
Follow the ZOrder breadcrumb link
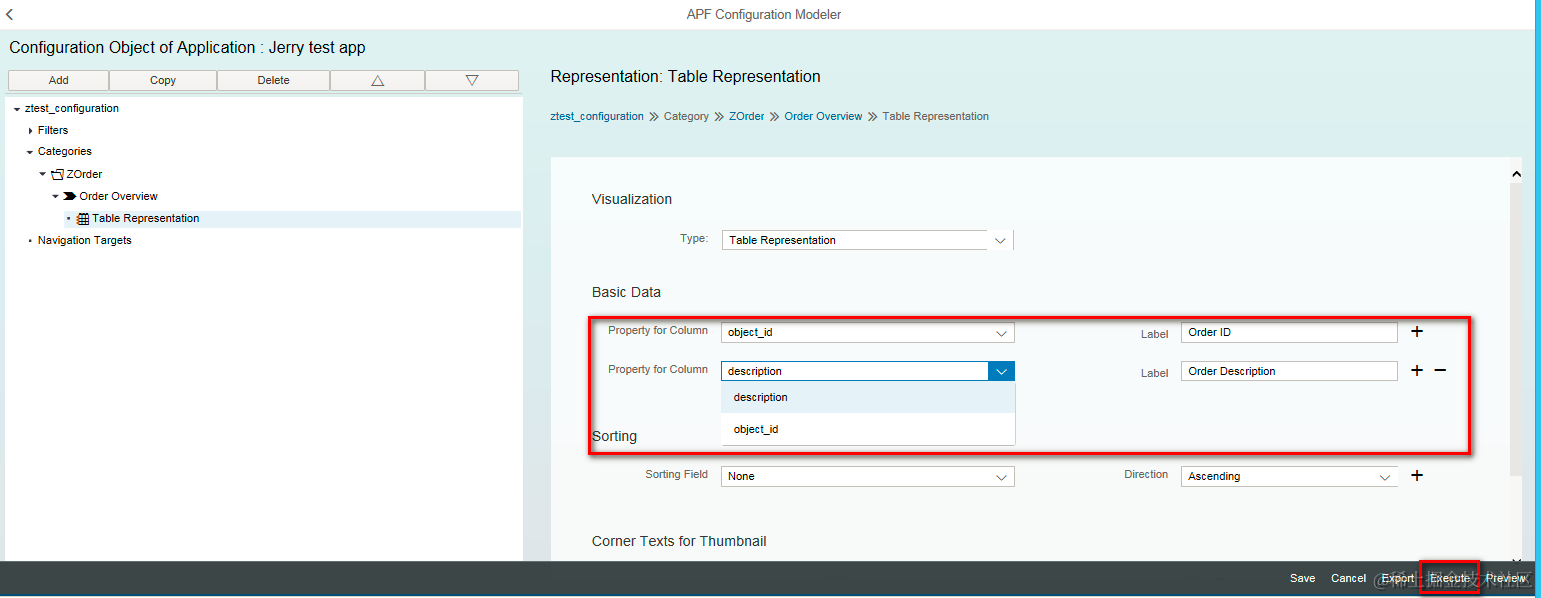[x=746, y=116]
